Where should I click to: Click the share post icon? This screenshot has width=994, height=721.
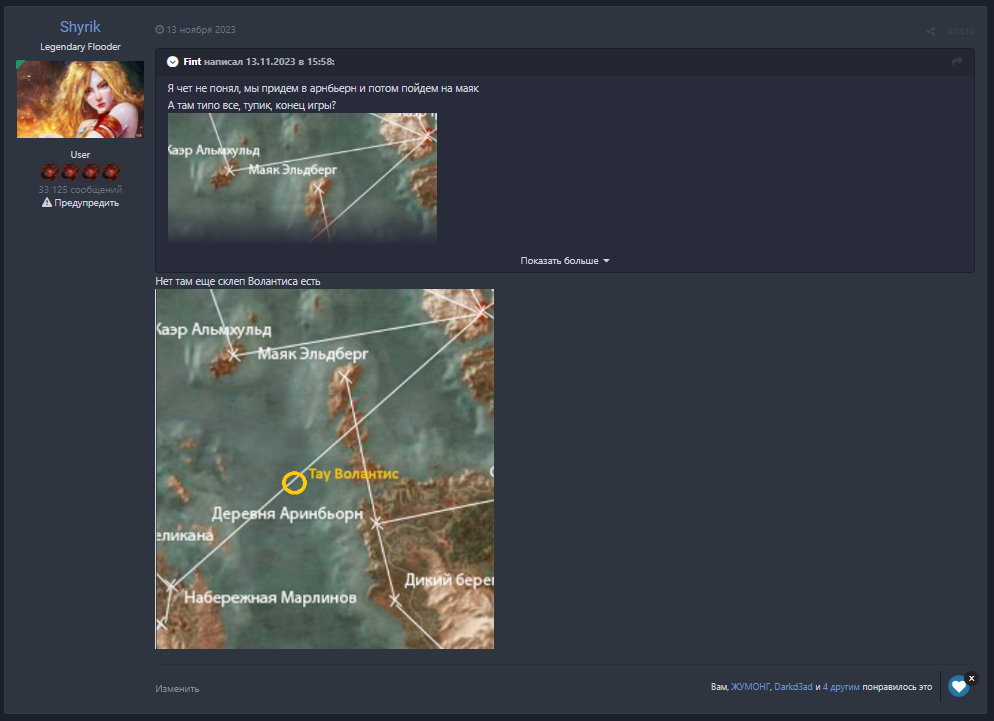point(930,31)
